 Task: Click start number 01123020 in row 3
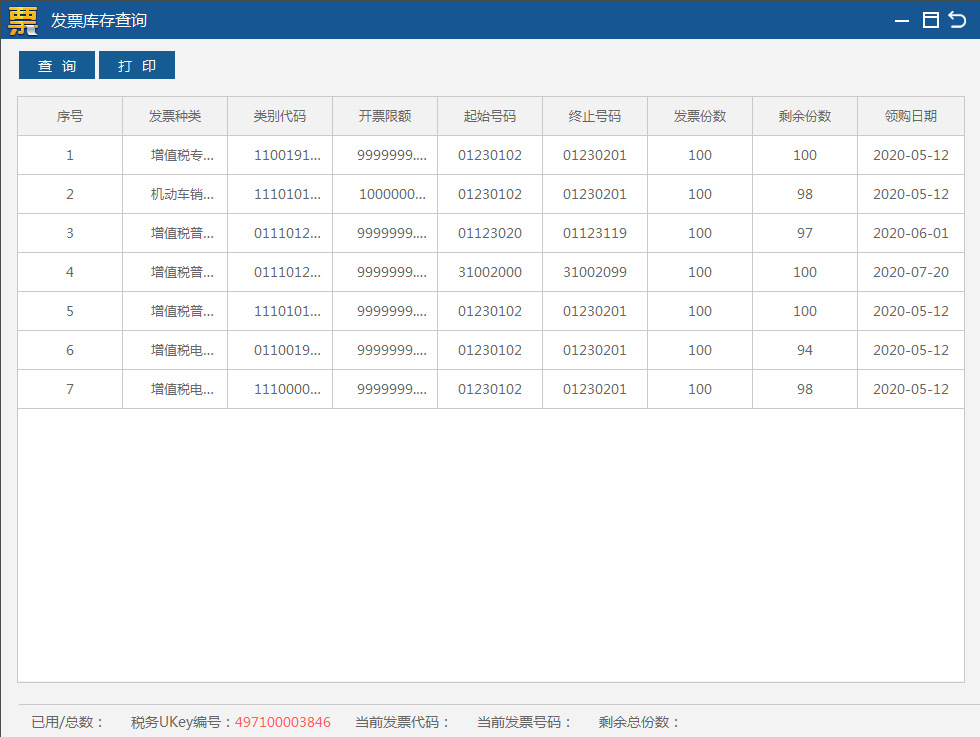pos(490,233)
